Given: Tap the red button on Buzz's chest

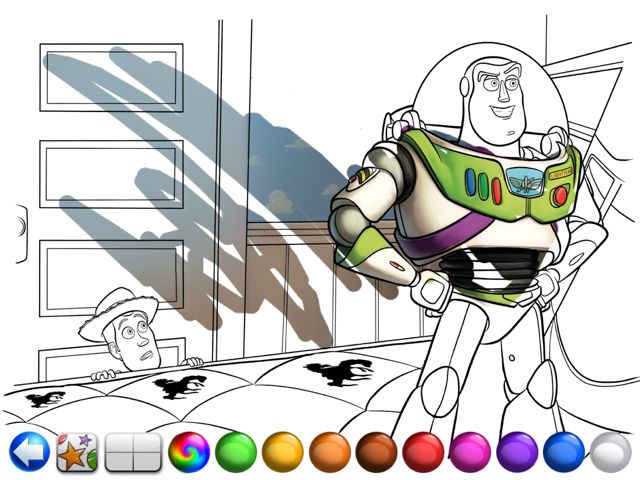Looking at the screenshot, I should click(x=561, y=196).
